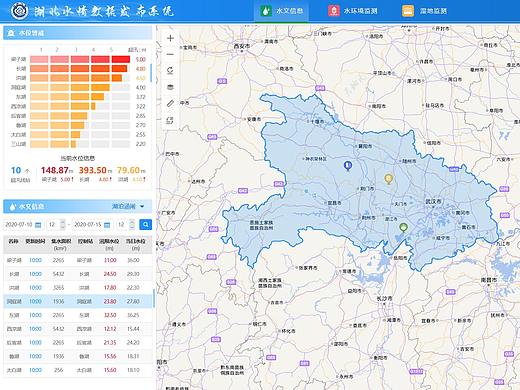Click the alert chart panel scrollbar
Viewport: 520px width, 390px height.
(x=151, y=73)
